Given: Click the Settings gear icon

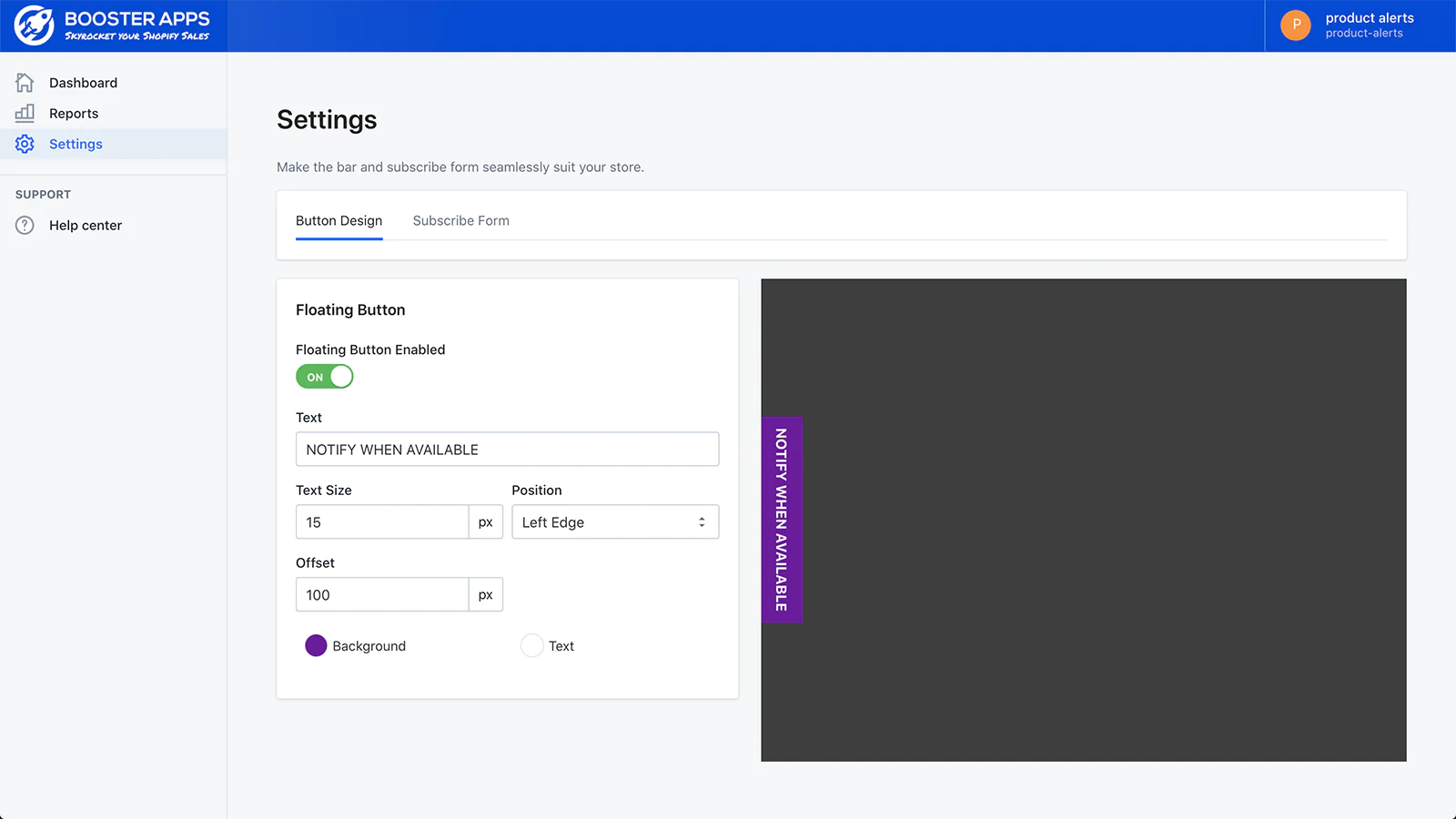Looking at the screenshot, I should (25, 144).
